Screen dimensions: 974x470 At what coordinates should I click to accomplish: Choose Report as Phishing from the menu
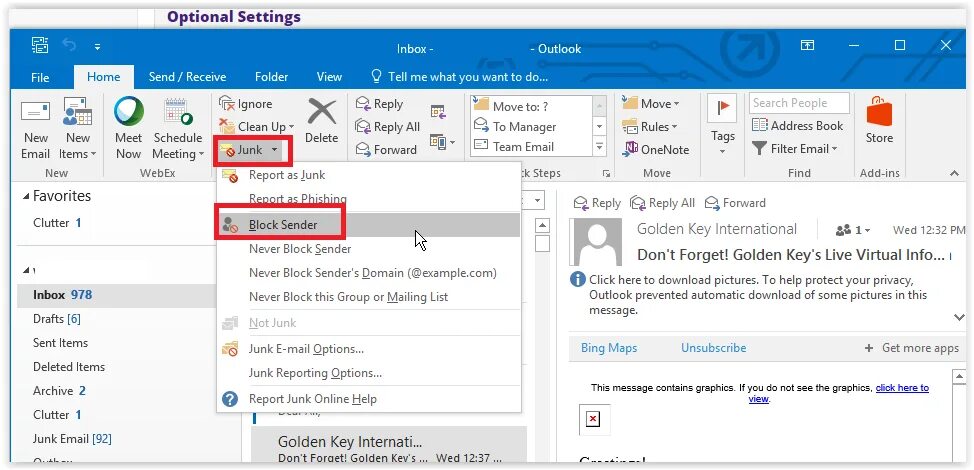tap(368, 199)
